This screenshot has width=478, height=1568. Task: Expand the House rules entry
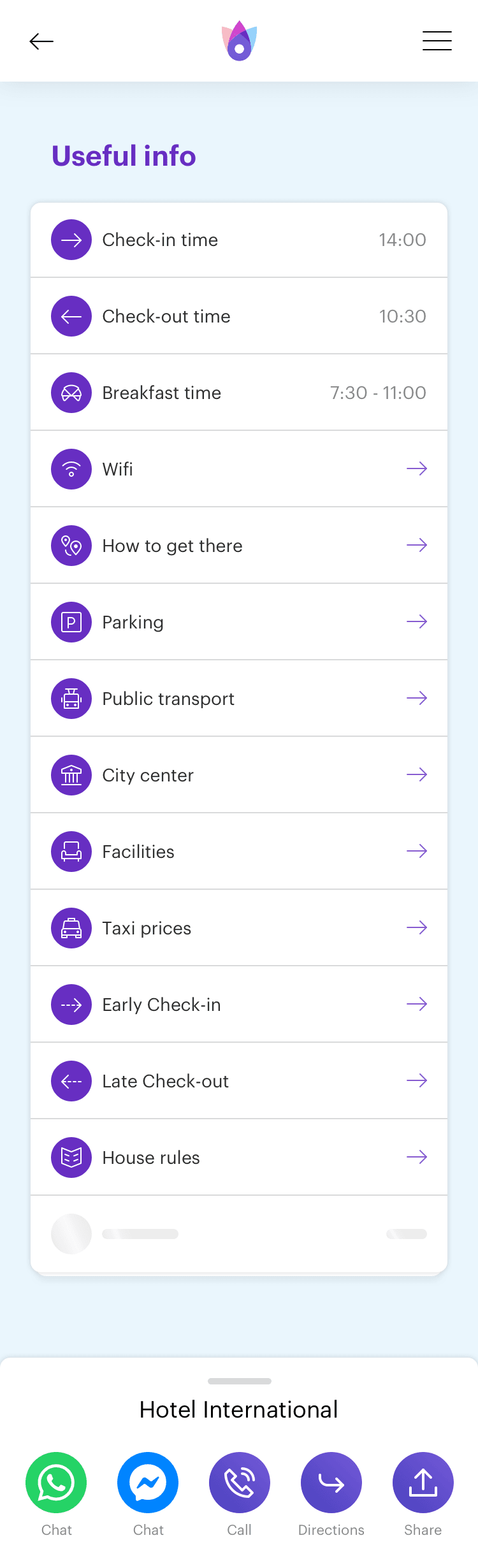click(x=239, y=1157)
